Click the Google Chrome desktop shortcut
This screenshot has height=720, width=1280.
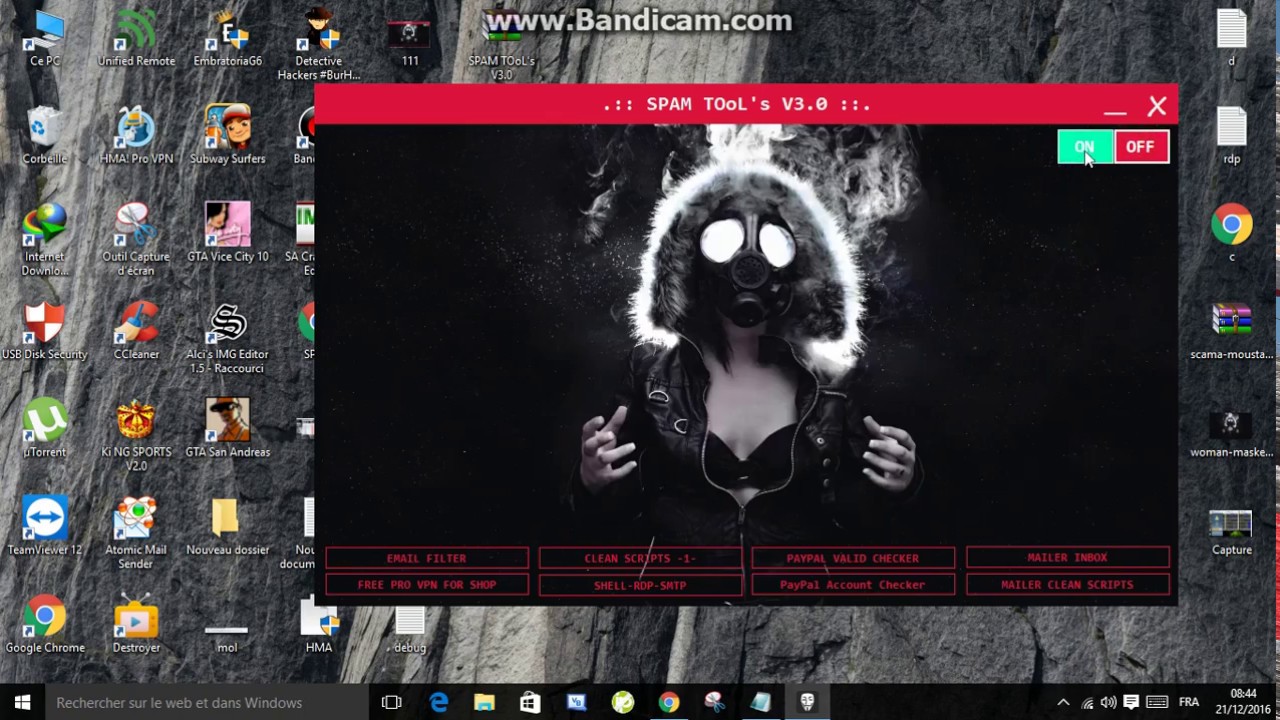45,624
